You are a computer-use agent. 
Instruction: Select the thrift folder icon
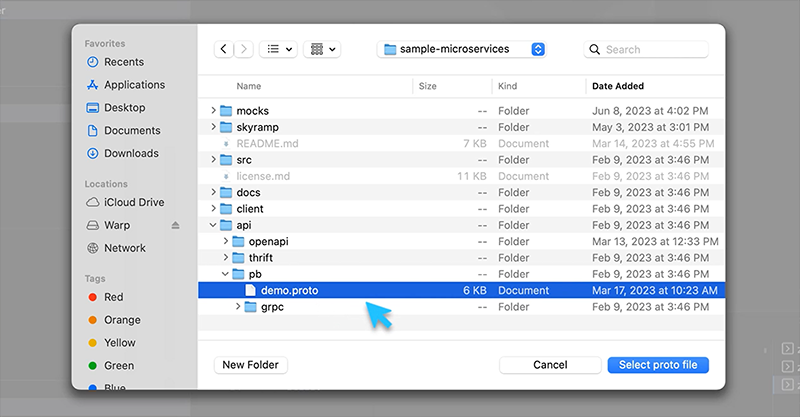[x=238, y=258]
